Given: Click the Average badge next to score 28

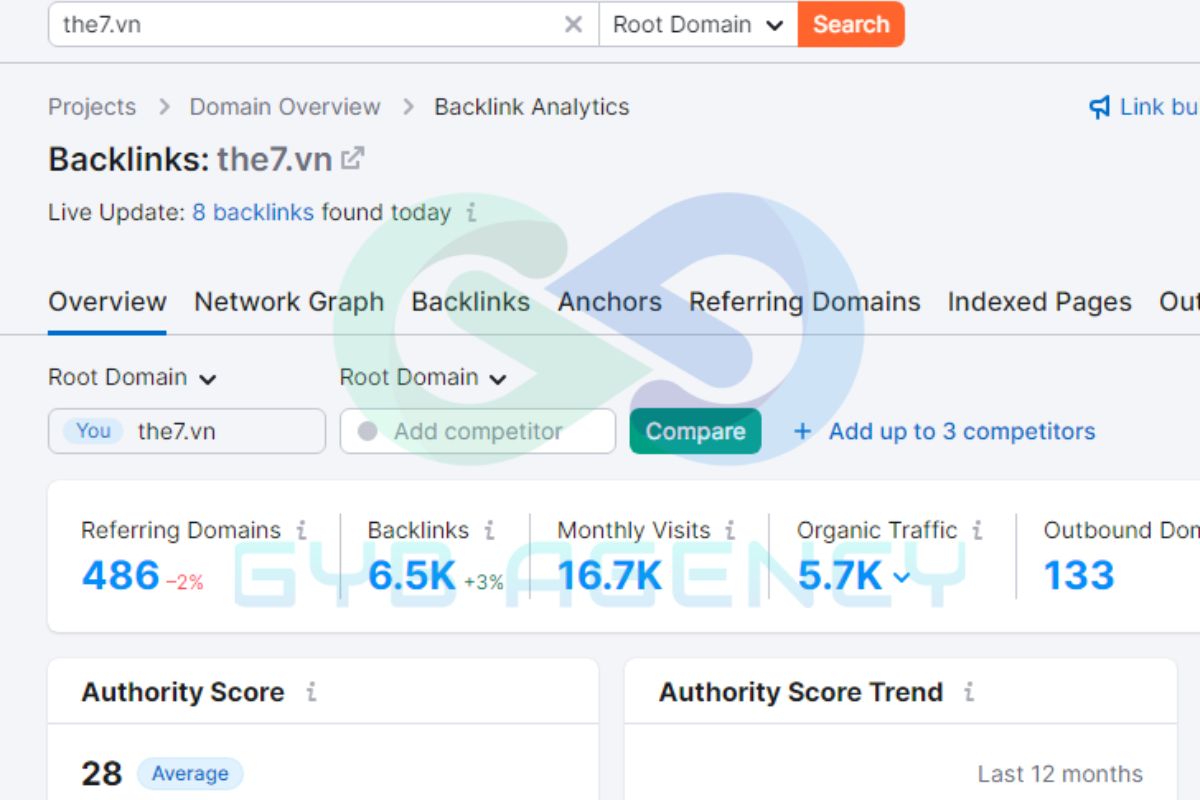Looking at the screenshot, I should 190,774.
